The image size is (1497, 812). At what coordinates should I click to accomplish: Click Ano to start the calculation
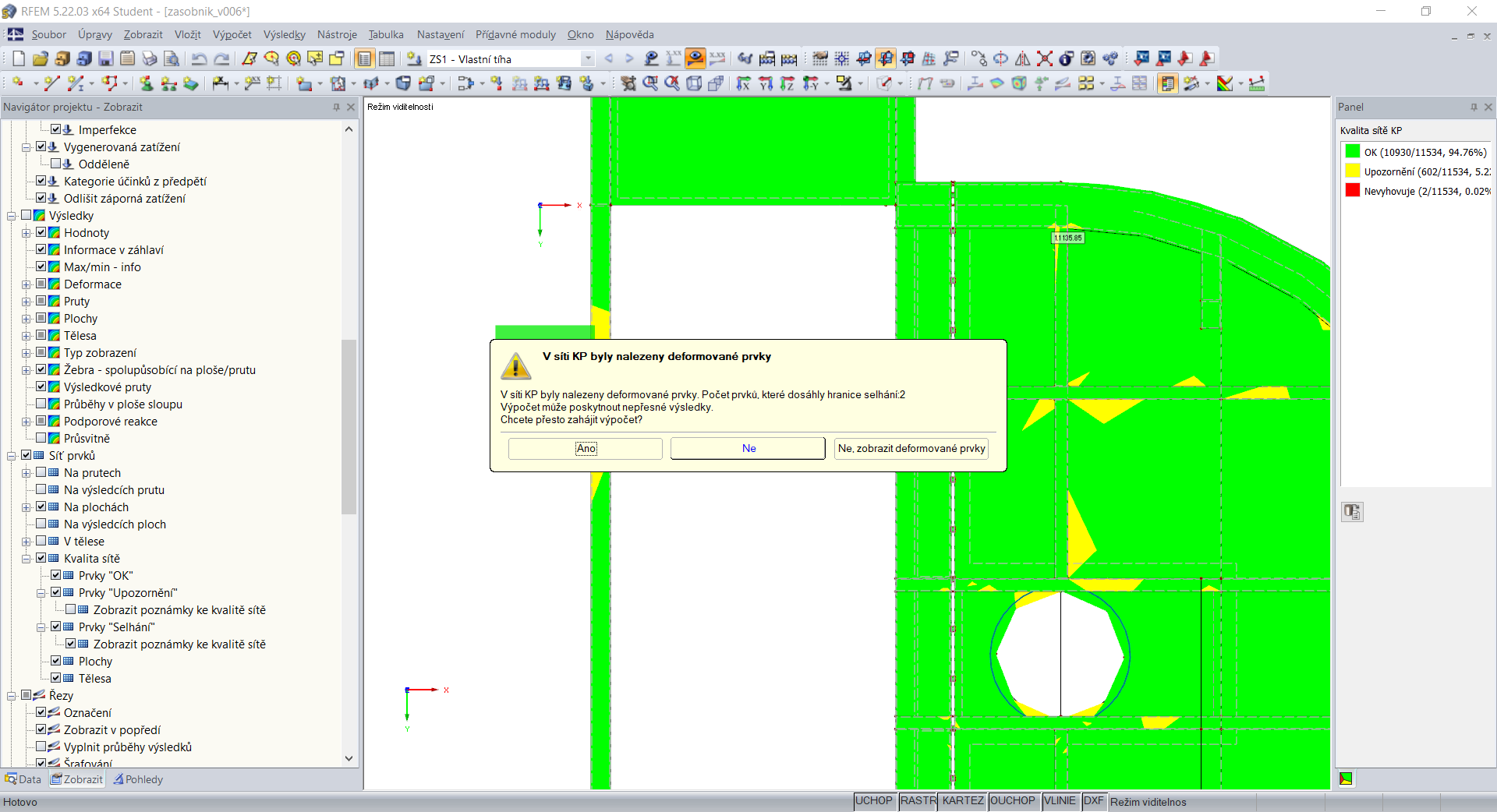pyautogui.click(x=586, y=449)
